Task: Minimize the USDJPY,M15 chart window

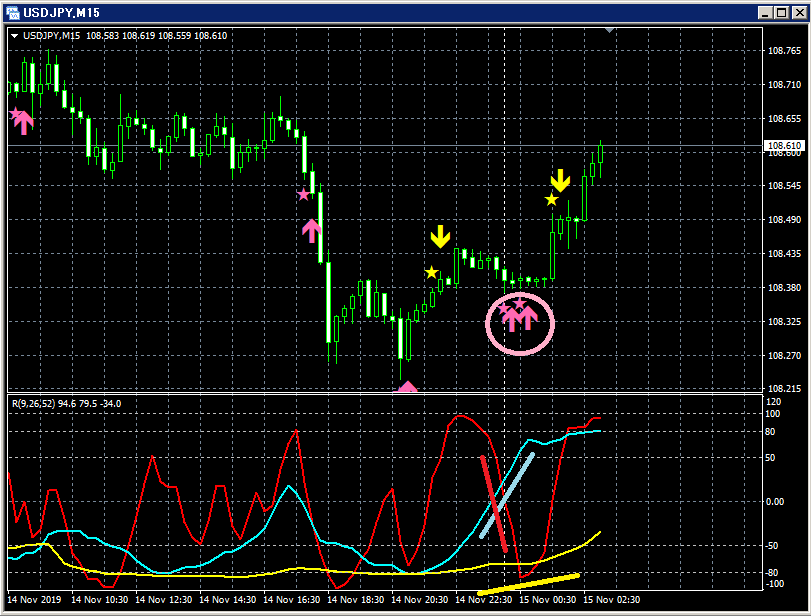Action: pos(765,13)
